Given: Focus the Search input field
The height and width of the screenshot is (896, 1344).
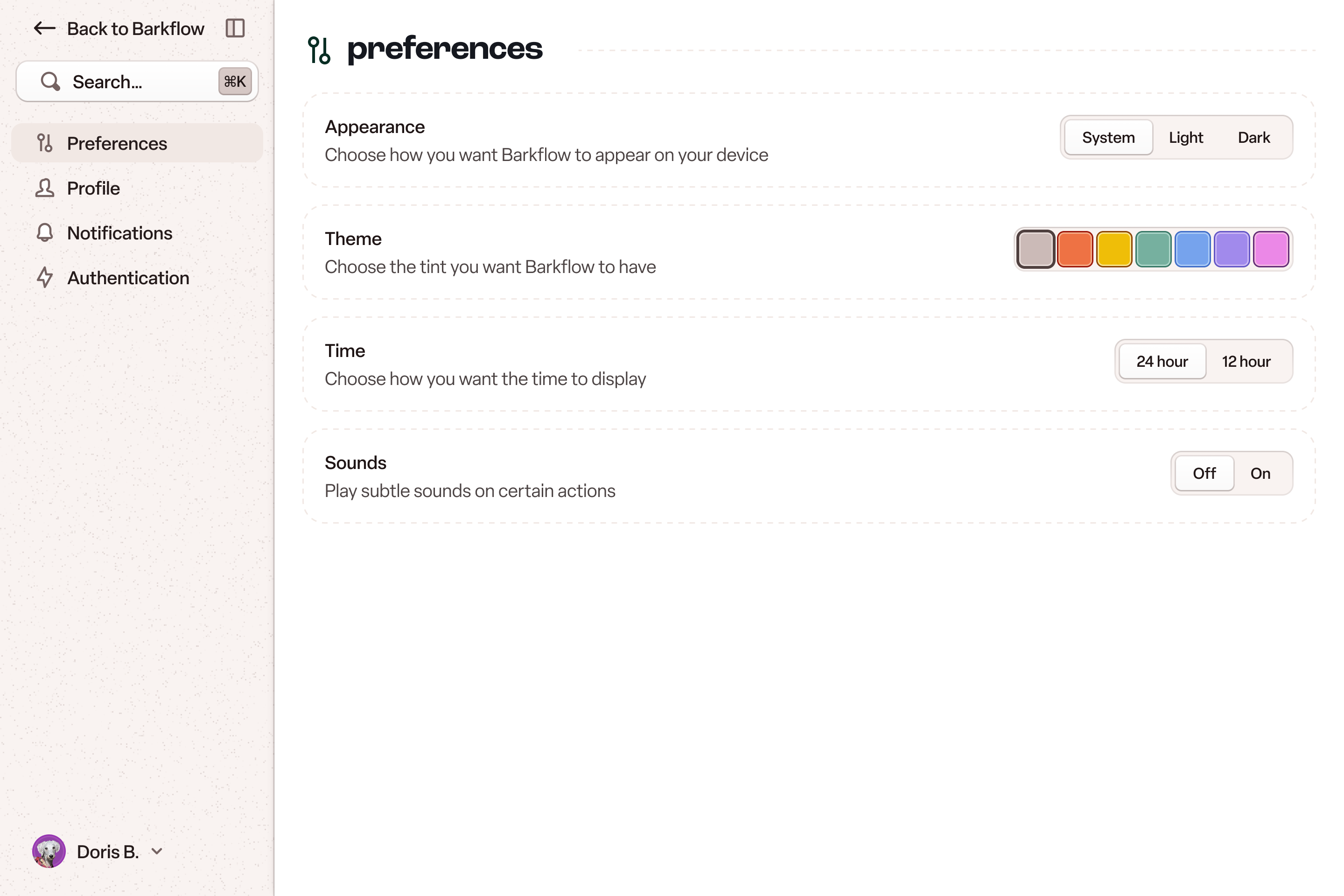Looking at the screenshot, I should pos(137,82).
